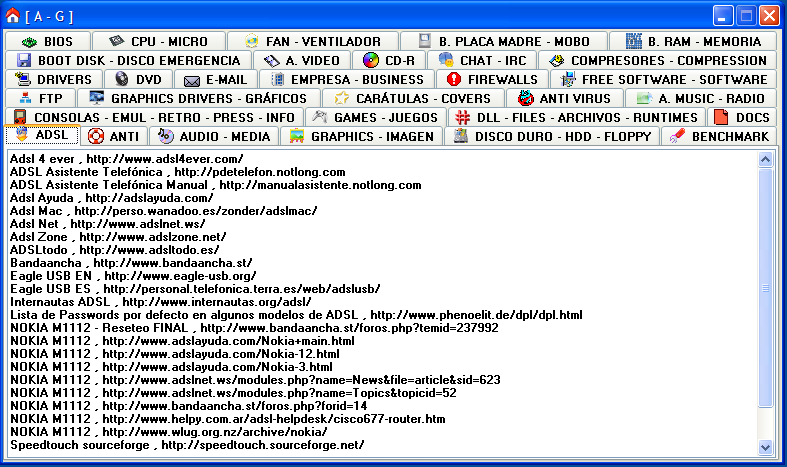Click NOKIA M1112 - Reseteo FINAL line
Image resolution: width=787 pixels, height=467 pixels.
pos(254,328)
